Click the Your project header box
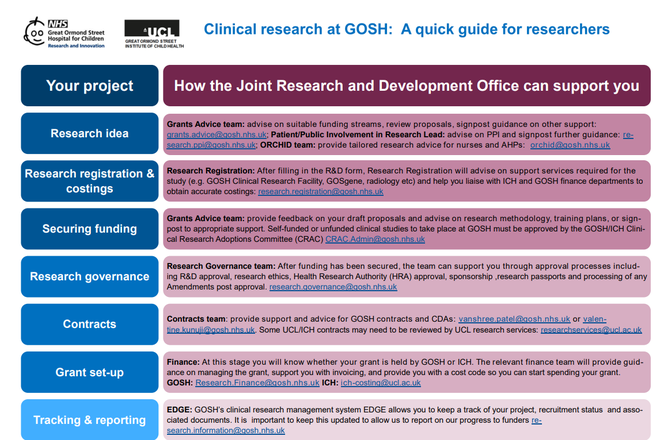 tap(90, 86)
